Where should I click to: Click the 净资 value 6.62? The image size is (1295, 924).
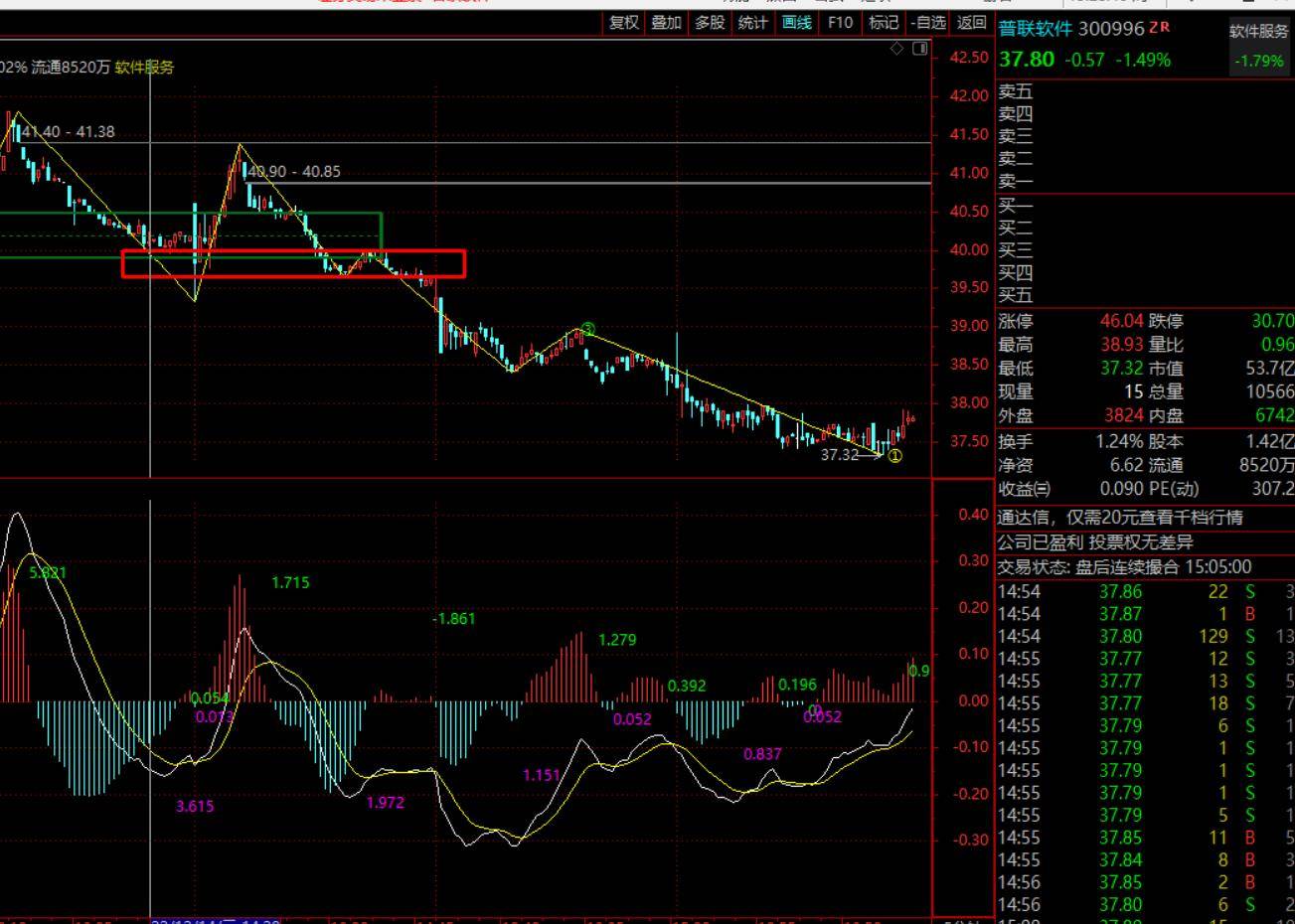coord(1127,465)
